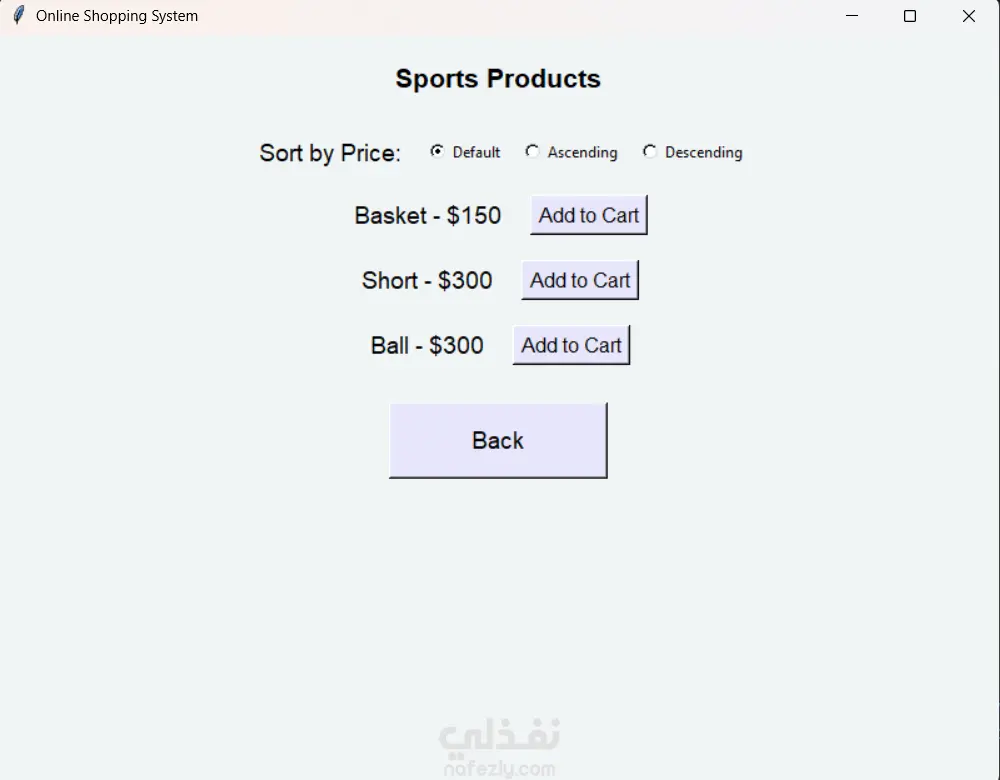1000x780 pixels.
Task: Click the Ball - $300 product label
Action: click(427, 346)
